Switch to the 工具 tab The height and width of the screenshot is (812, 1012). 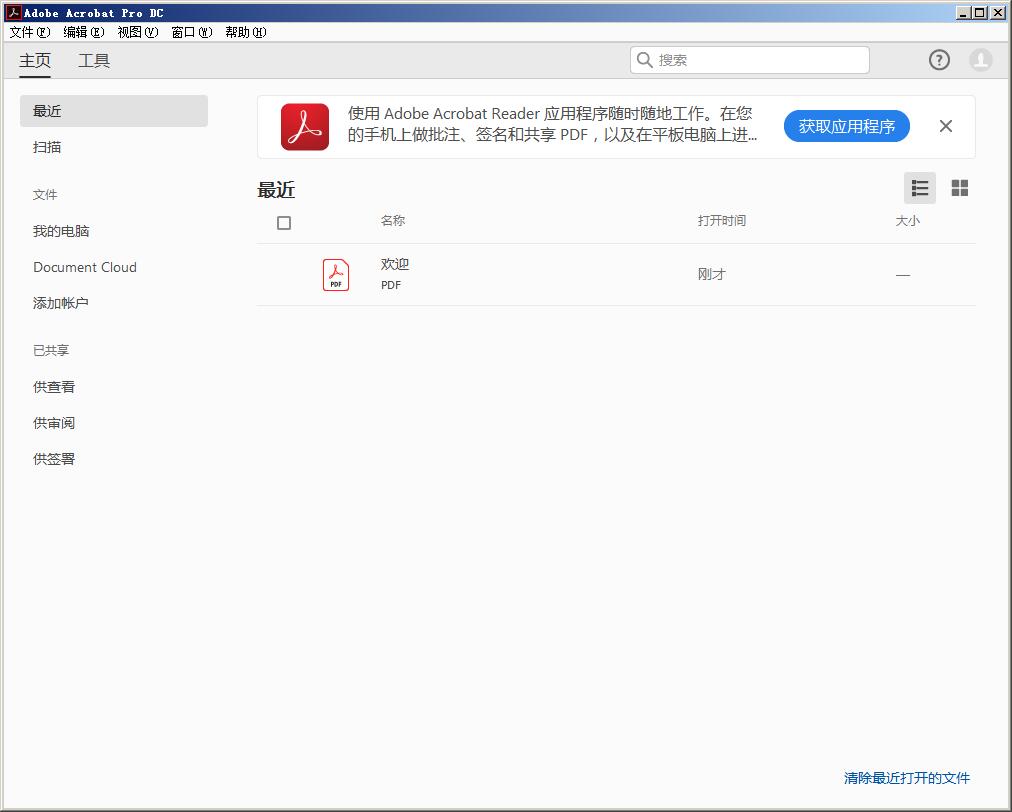pyautogui.click(x=94, y=61)
